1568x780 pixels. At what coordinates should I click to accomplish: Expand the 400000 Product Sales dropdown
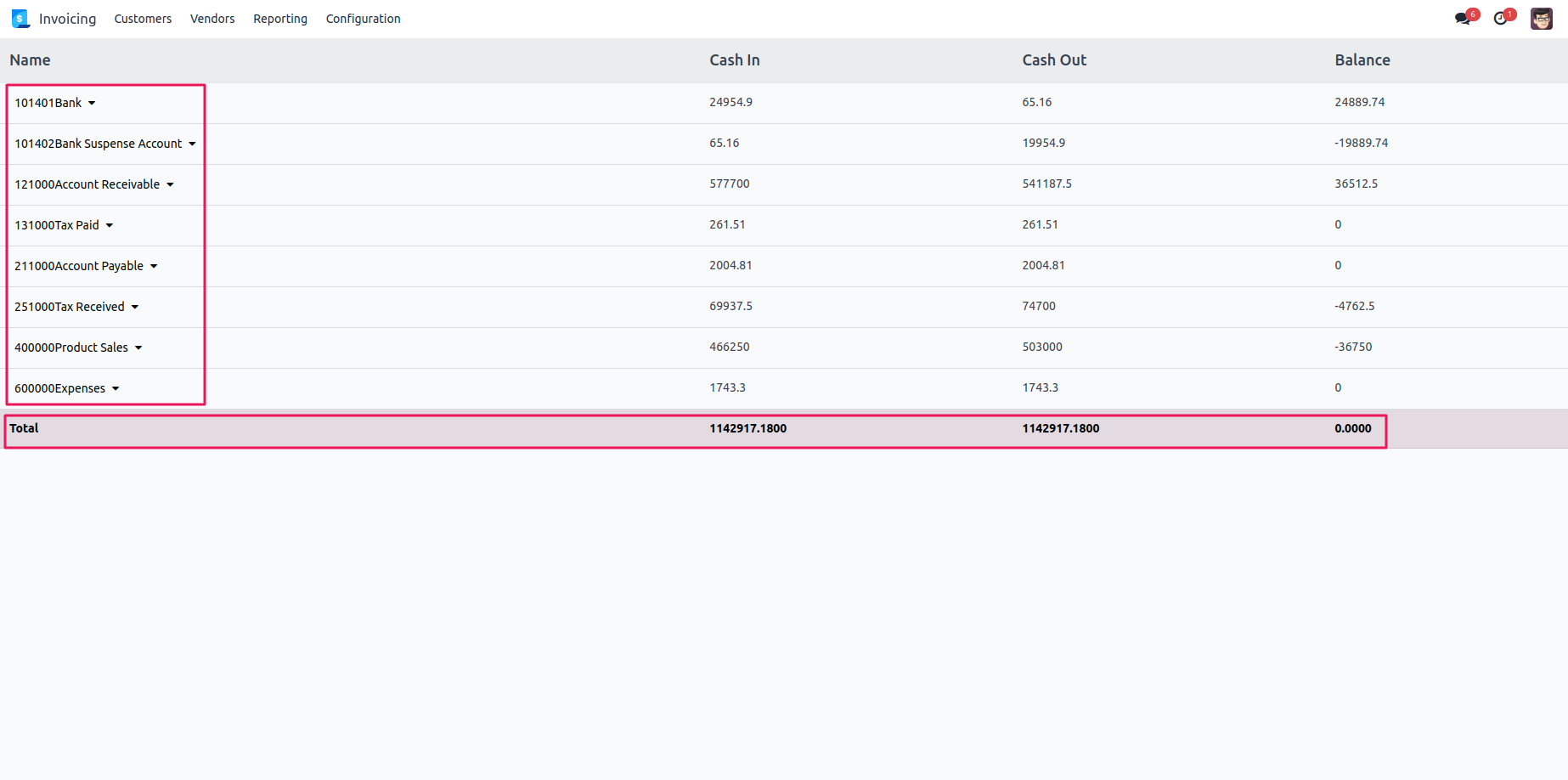pos(138,348)
